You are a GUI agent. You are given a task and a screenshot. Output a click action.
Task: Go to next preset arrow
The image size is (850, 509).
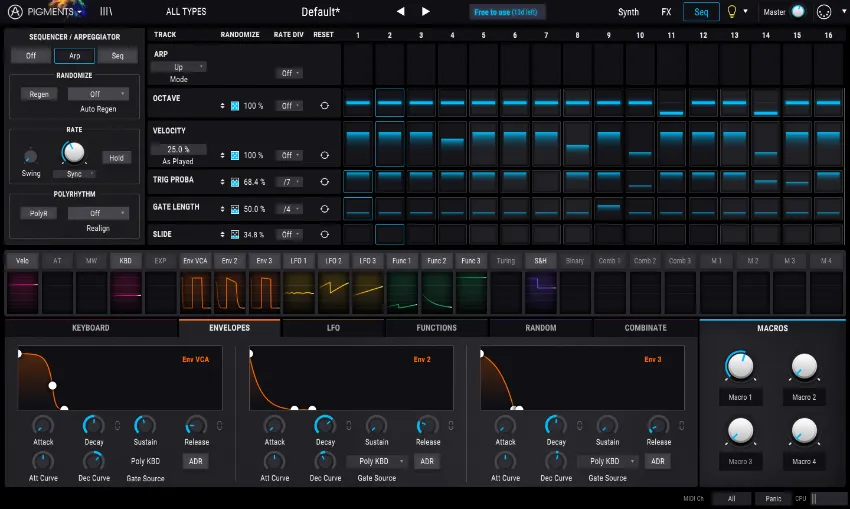[x=426, y=11]
